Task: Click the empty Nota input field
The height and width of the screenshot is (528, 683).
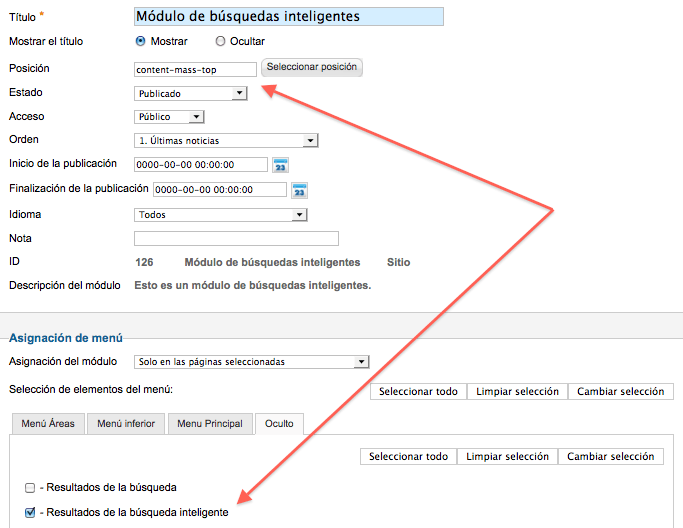Action: click(236, 238)
